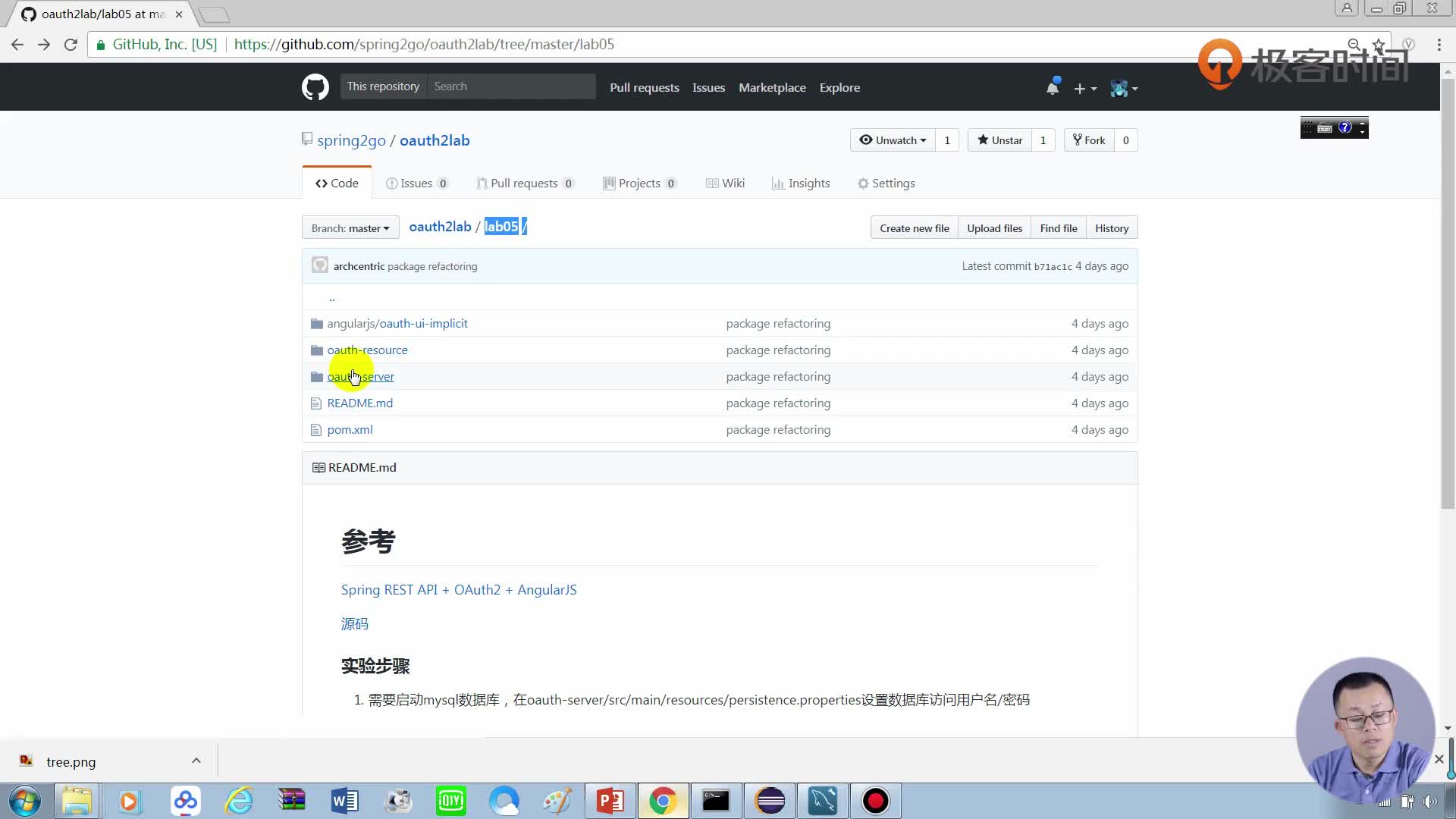
Task: Open MySQL Workbench from the taskbar
Action: coord(823,801)
